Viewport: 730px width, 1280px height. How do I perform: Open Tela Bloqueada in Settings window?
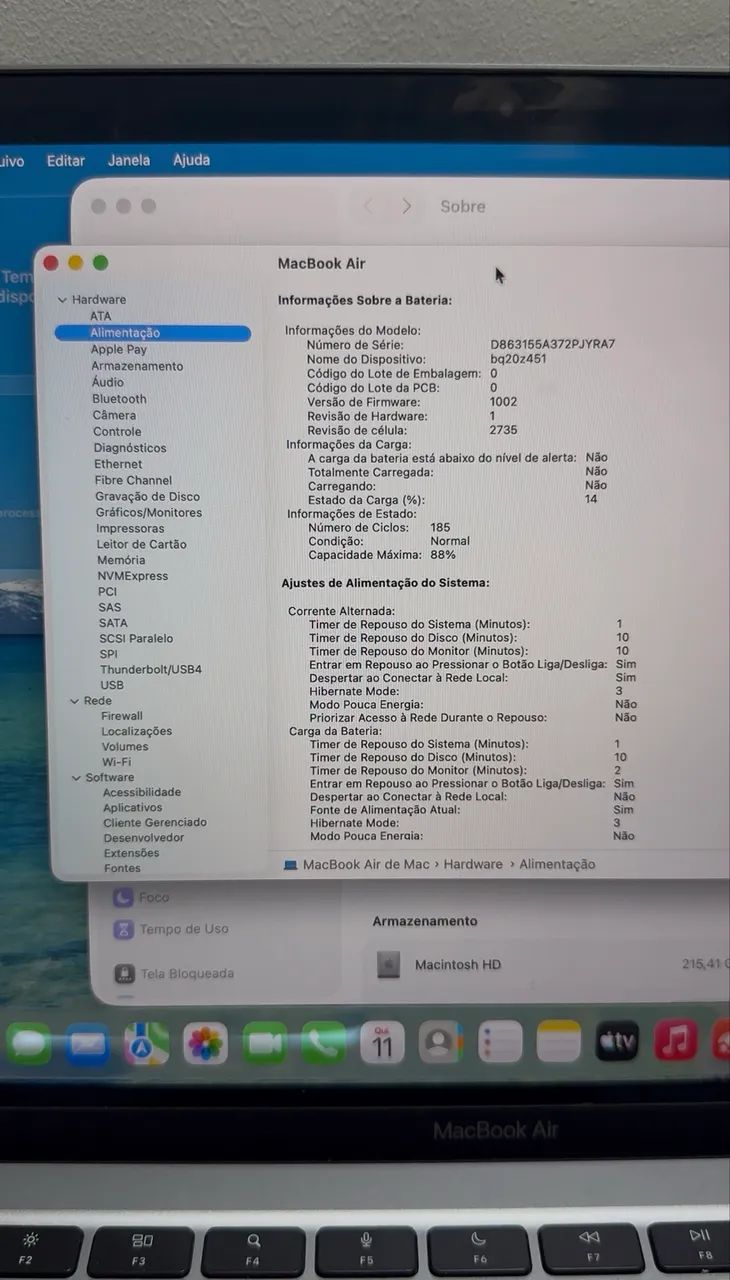coord(187,973)
